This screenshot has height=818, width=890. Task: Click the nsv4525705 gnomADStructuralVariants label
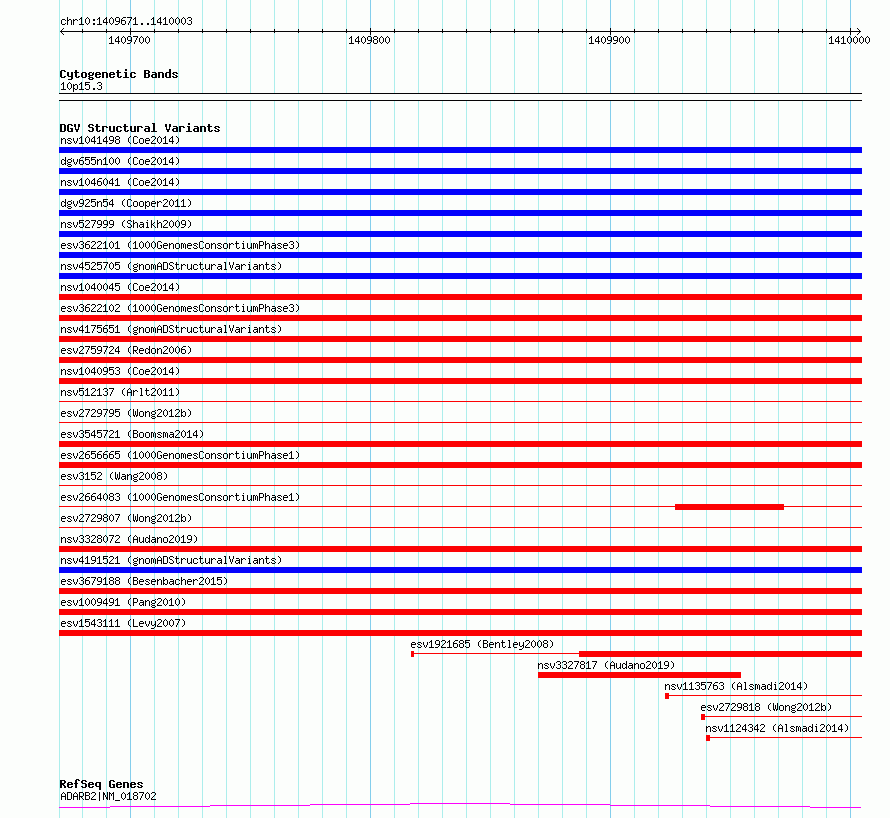pos(171,266)
